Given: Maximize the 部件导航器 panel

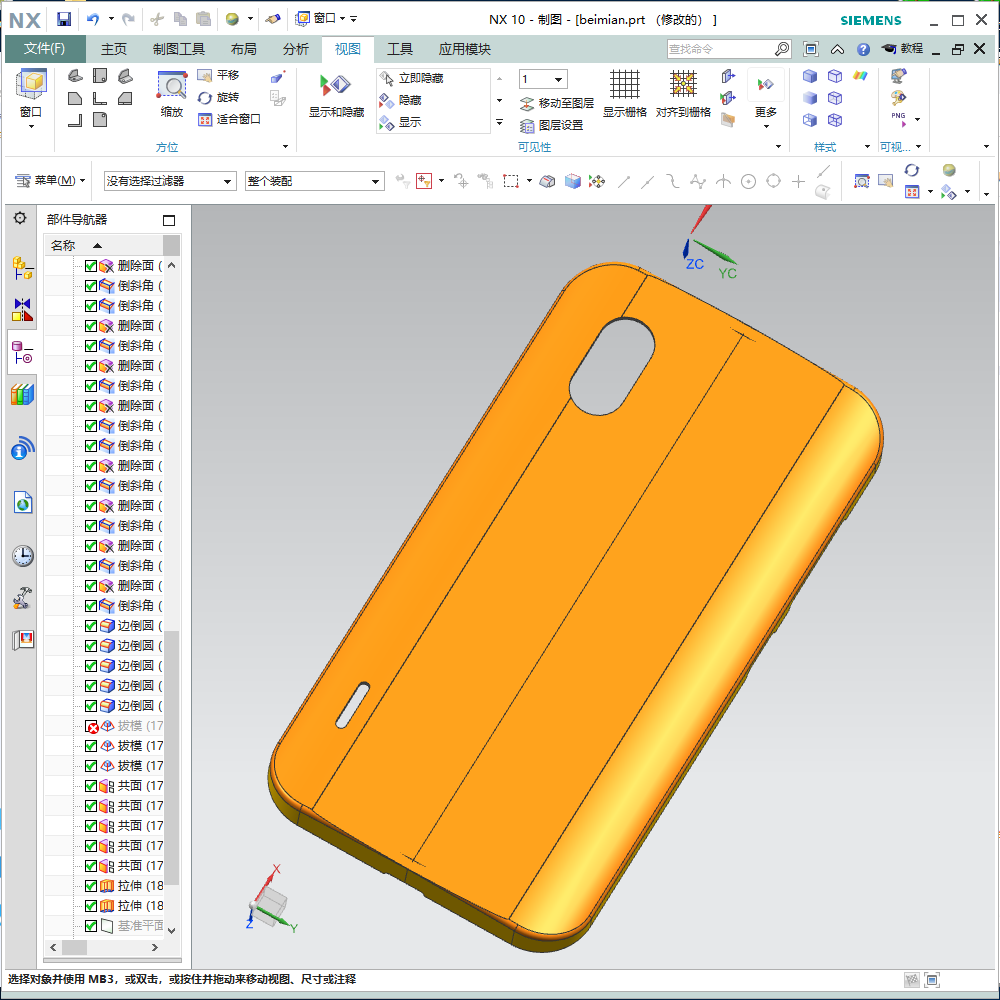Looking at the screenshot, I should click(168, 220).
